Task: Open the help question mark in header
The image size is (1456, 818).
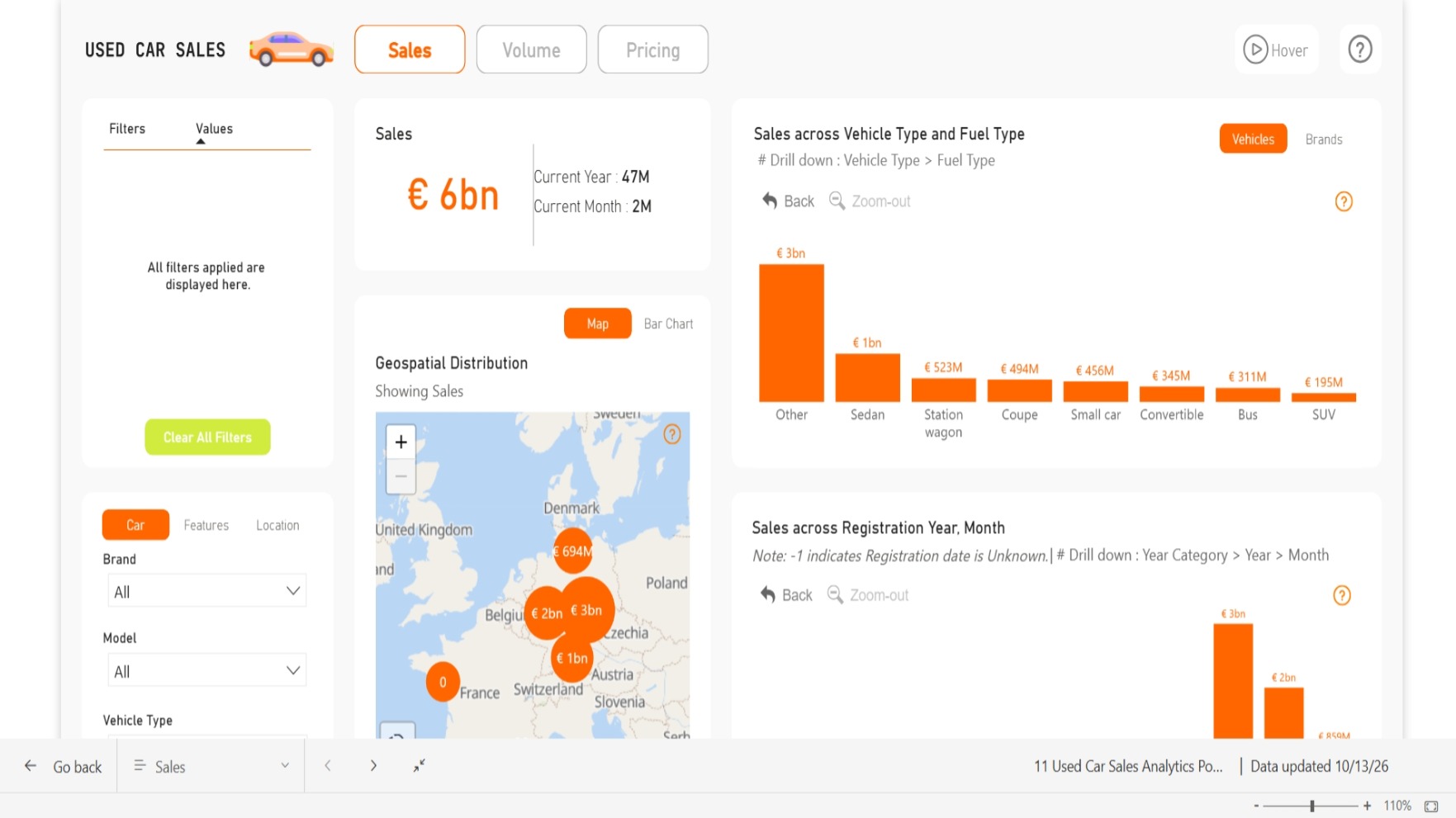Action: coord(1360,50)
